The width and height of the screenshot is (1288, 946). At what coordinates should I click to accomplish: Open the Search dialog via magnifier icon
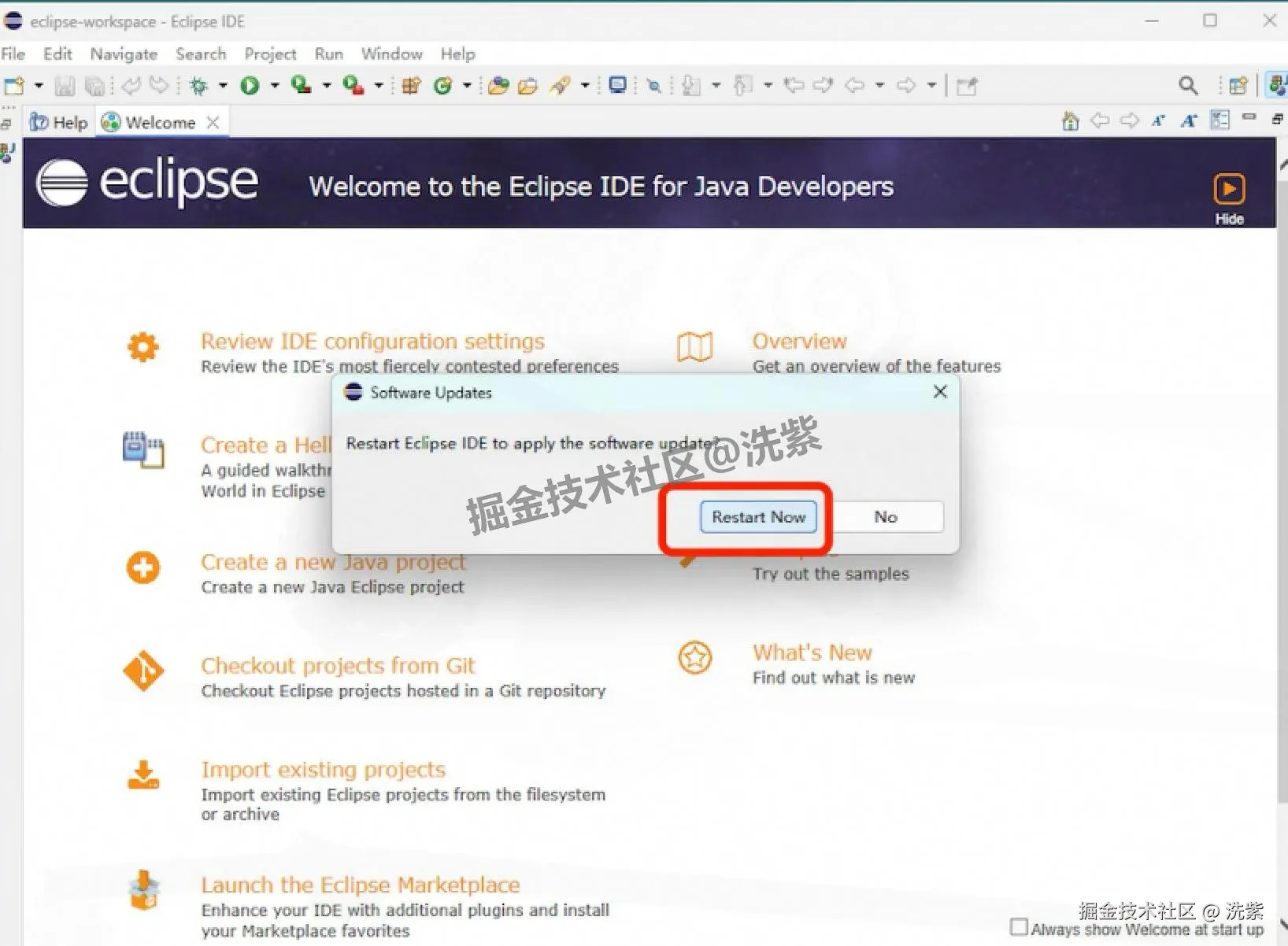[1189, 85]
